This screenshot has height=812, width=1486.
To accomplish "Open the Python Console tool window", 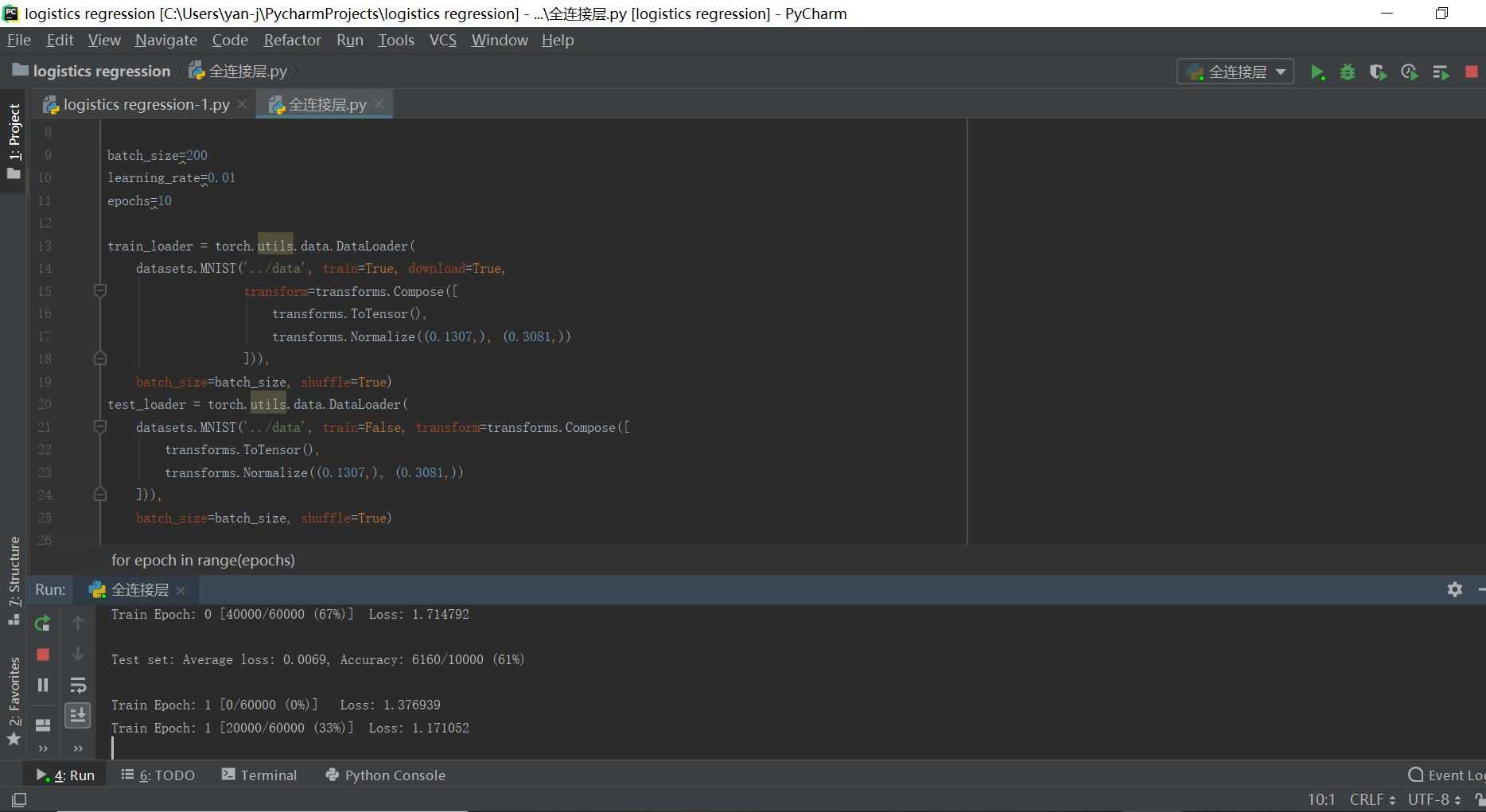I will (386, 775).
